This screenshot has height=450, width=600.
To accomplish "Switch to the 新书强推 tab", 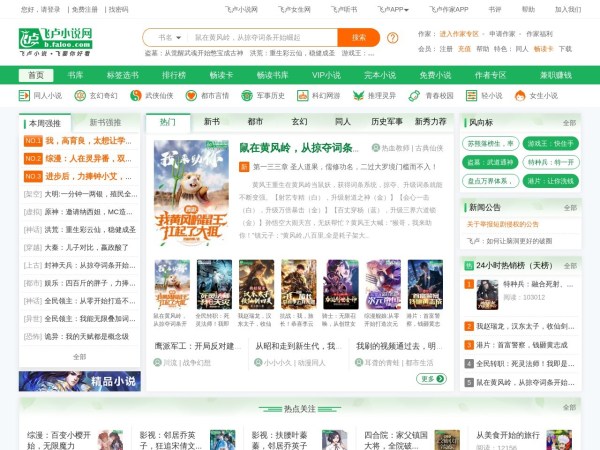I will point(106,122).
